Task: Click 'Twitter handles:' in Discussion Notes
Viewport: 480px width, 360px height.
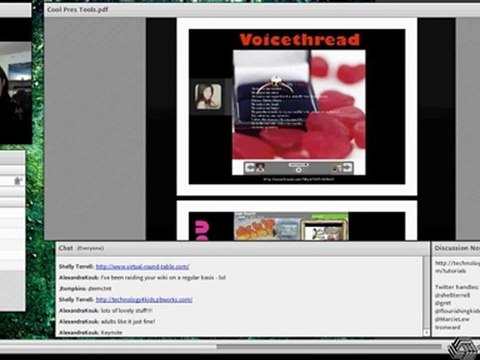Action: pyautogui.click(x=457, y=287)
